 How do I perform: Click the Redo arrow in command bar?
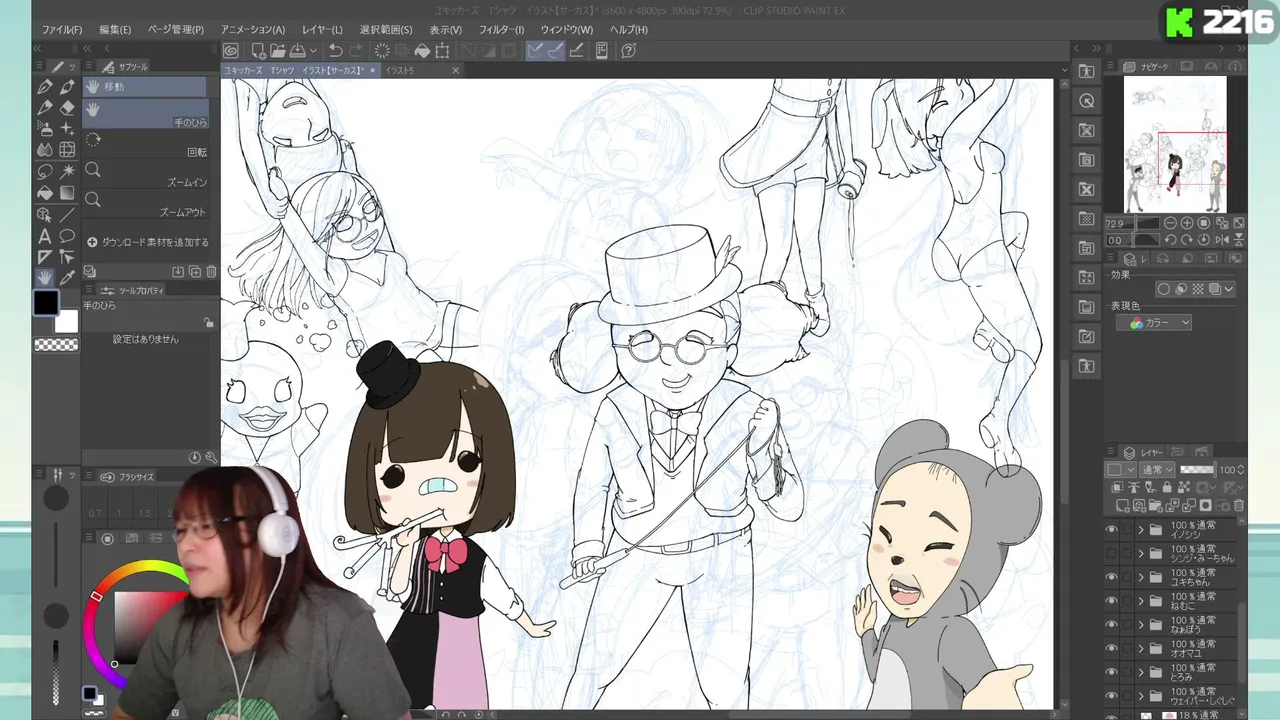(356, 50)
